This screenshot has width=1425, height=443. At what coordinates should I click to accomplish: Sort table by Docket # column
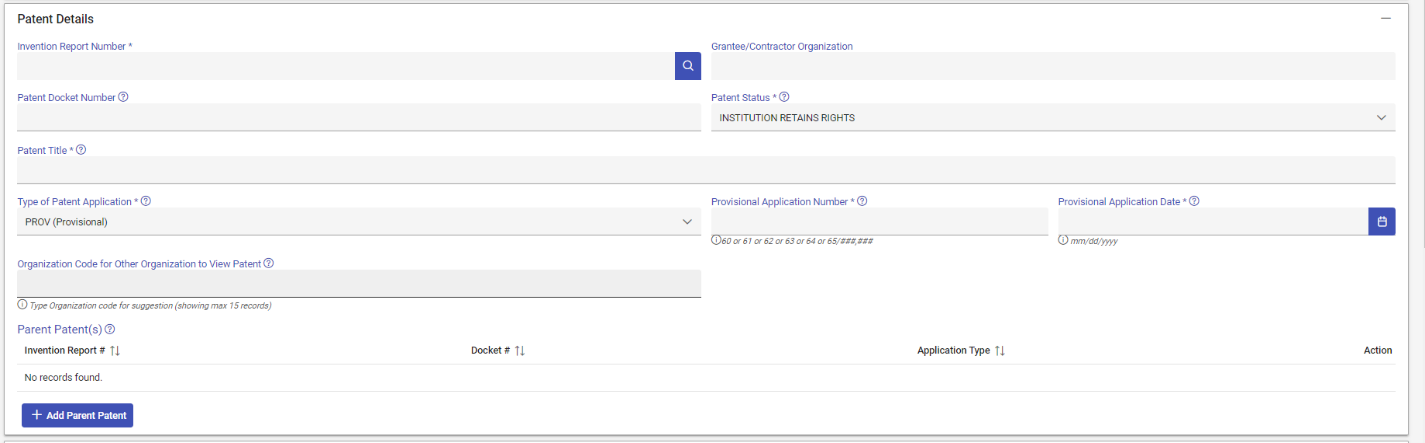point(520,351)
